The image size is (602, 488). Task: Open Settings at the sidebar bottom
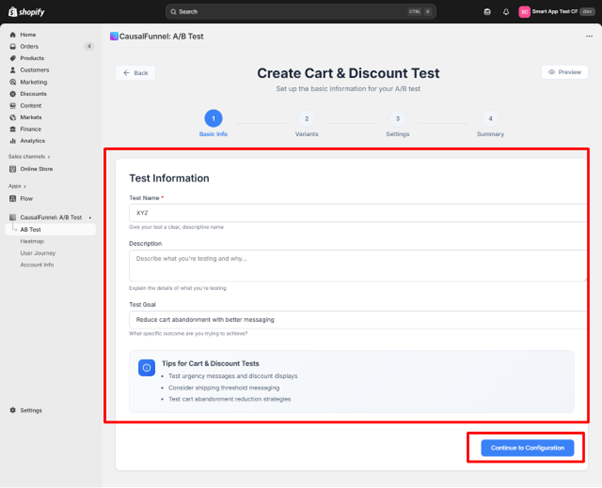click(x=30, y=410)
